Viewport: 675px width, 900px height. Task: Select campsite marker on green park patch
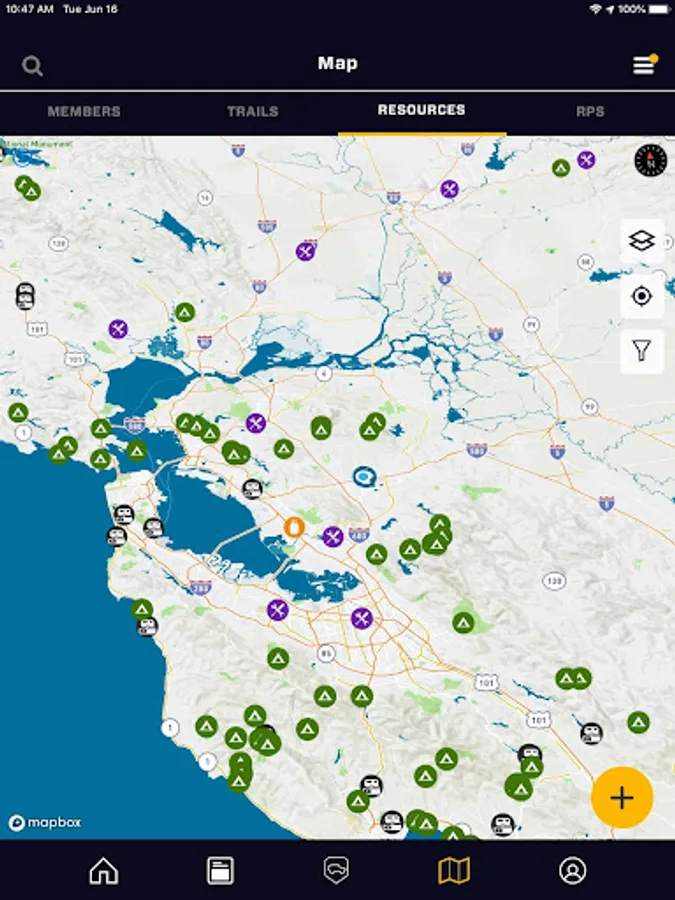463,623
